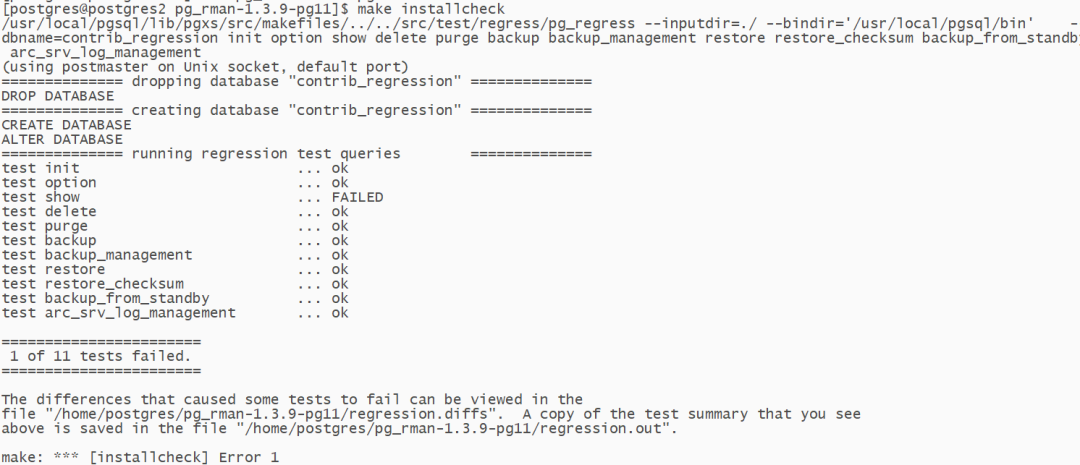Click the "CREATE DATABASE" output line

(67, 125)
